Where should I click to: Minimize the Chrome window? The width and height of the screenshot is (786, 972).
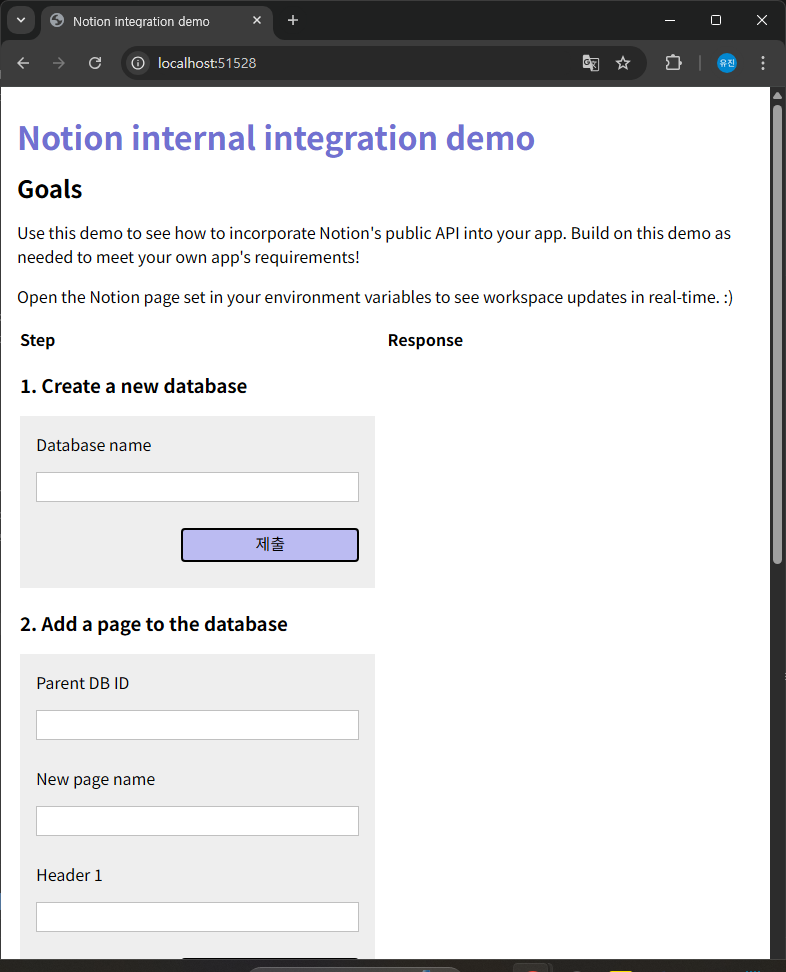(670, 20)
